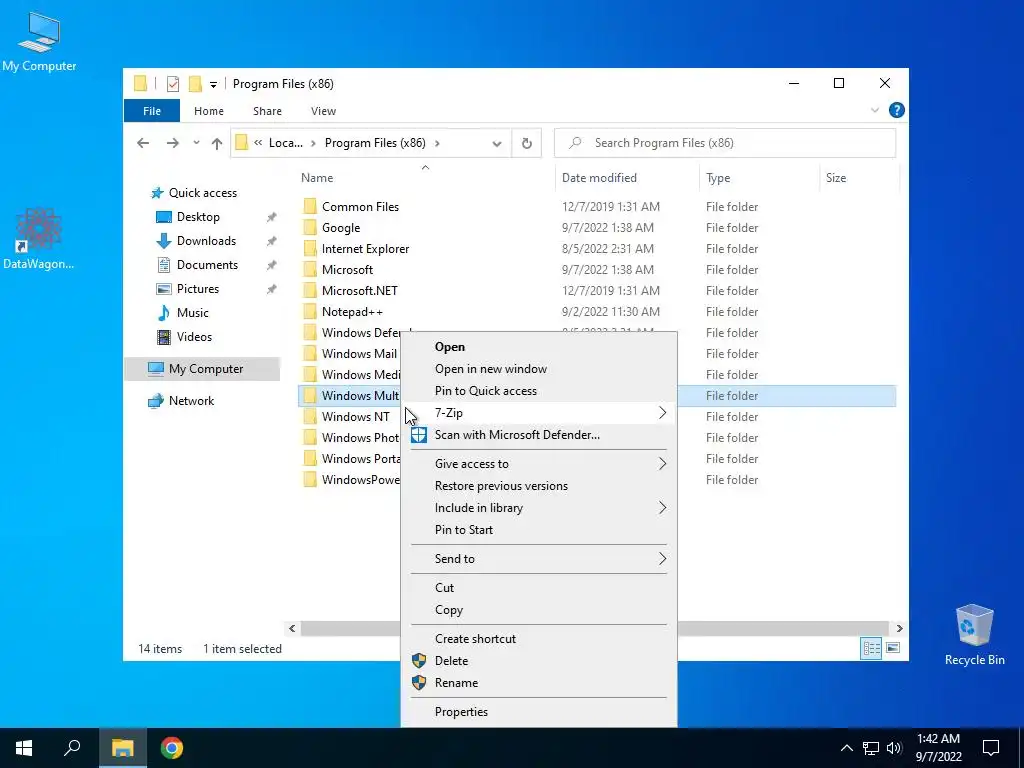
Task: Expand the Give access to submenu
Action: pos(539,464)
